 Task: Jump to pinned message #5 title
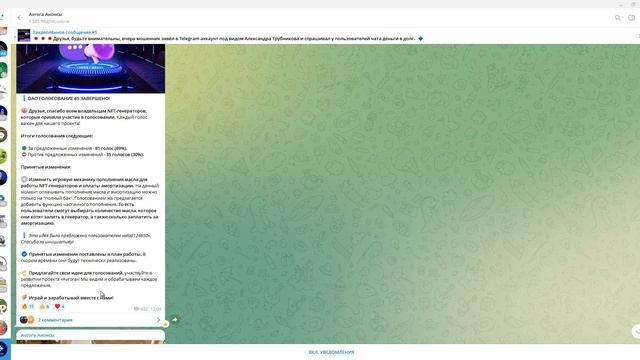point(64,32)
